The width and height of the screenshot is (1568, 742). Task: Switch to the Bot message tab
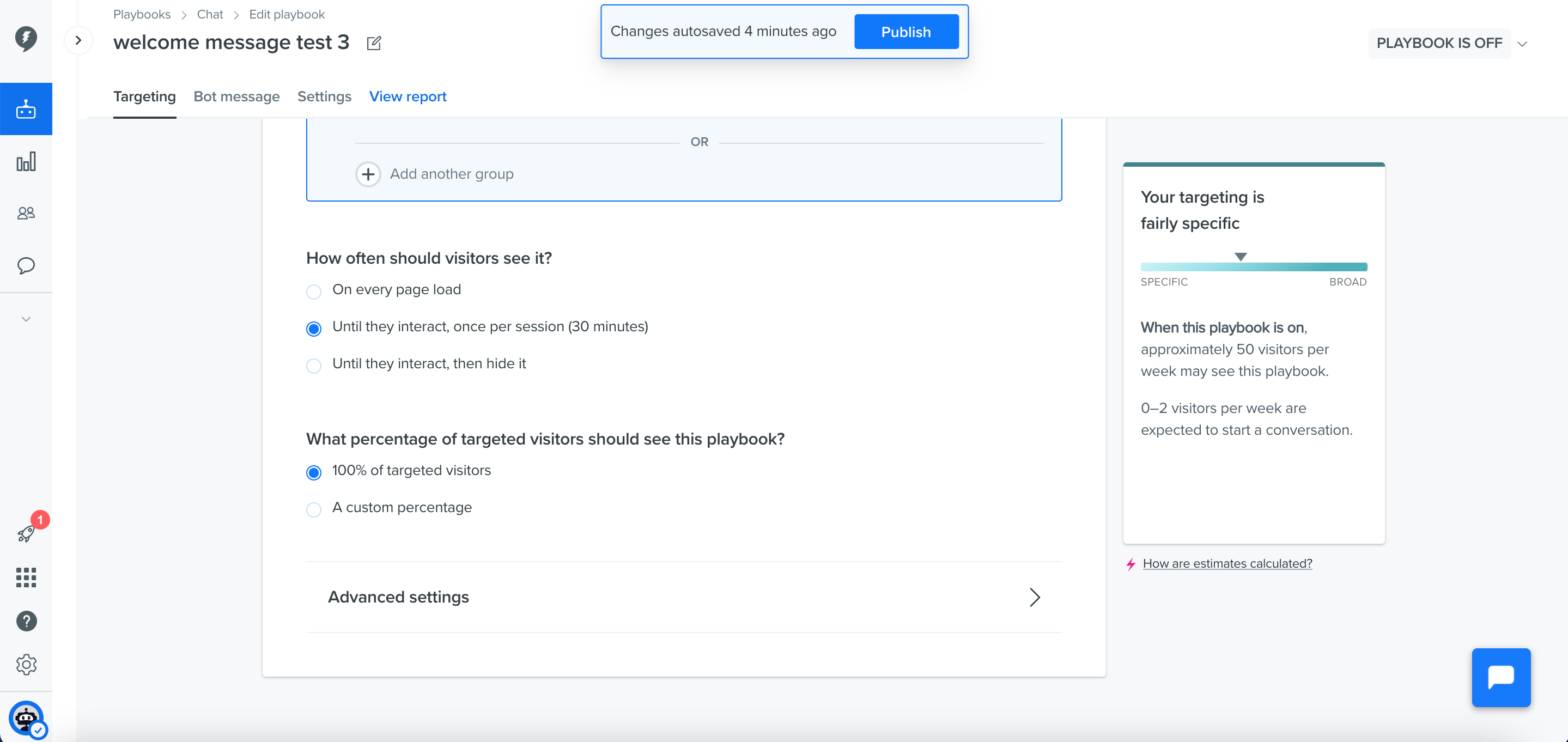[236, 96]
